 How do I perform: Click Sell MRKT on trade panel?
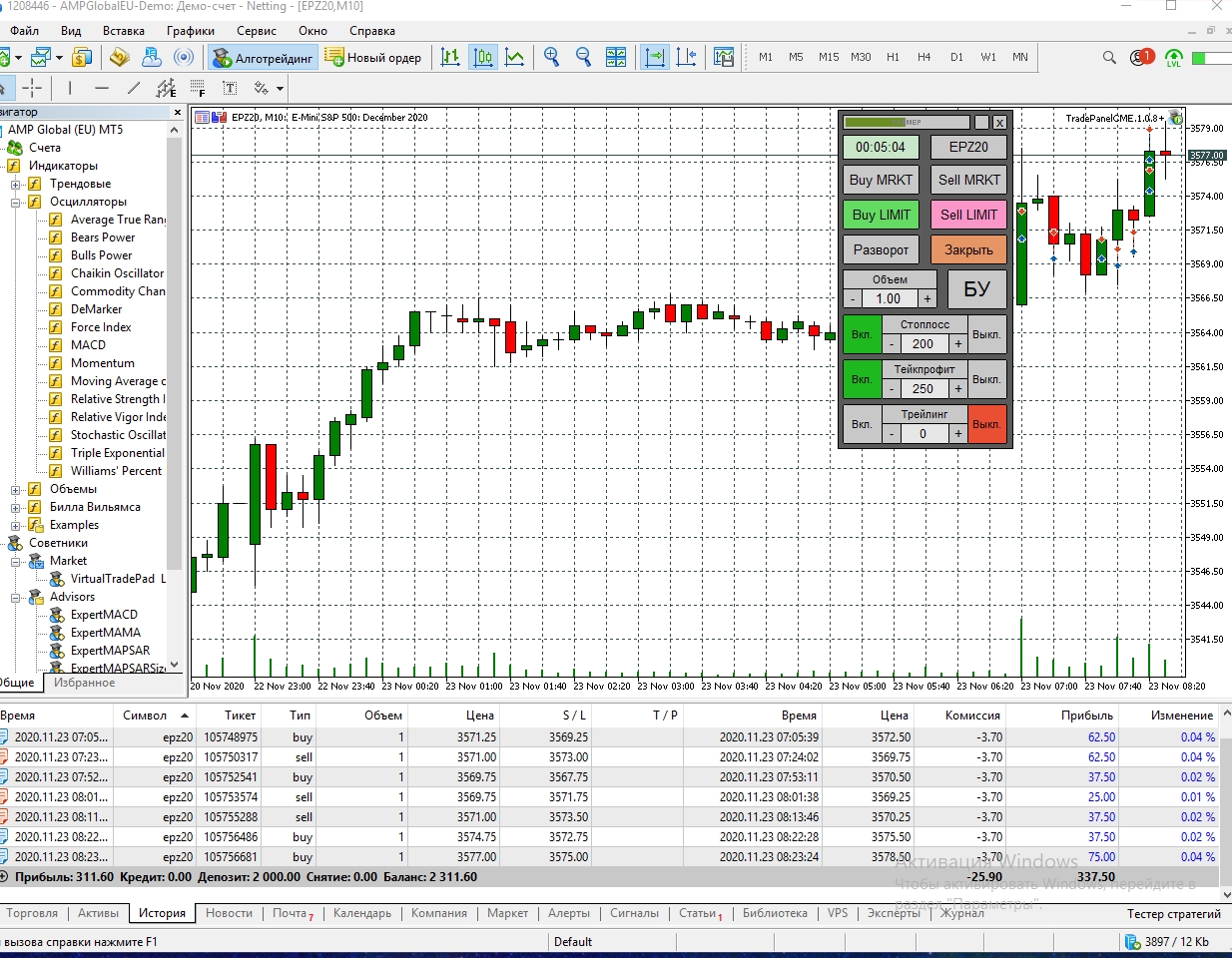[968, 180]
